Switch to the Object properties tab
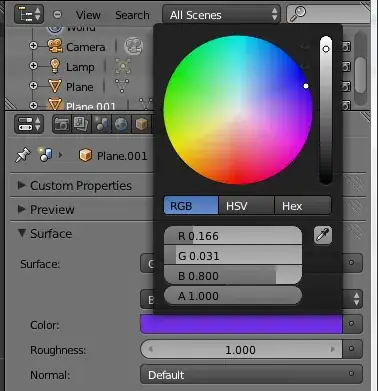This screenshot has height=391, width=378. click(141, 124)
